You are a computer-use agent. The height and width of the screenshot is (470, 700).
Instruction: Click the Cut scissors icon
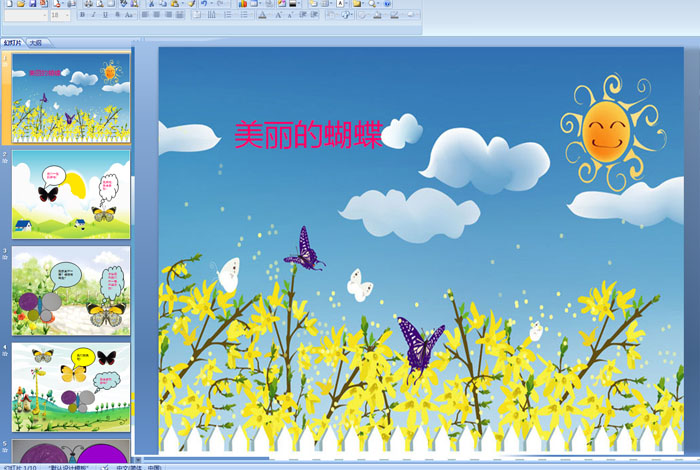tap(151, 4)
